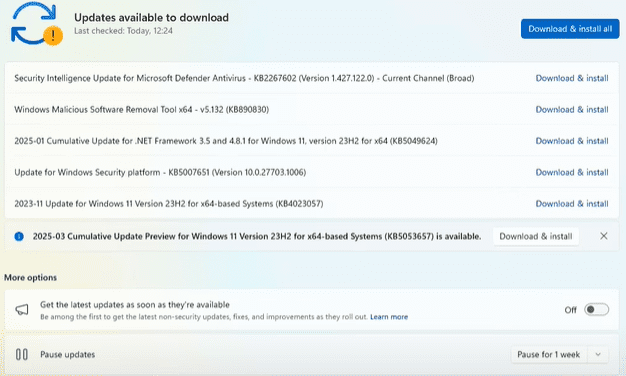Download & install KB5053657 cumulative preview
This screenshot has height=376, width=626.
click(536, 236)
